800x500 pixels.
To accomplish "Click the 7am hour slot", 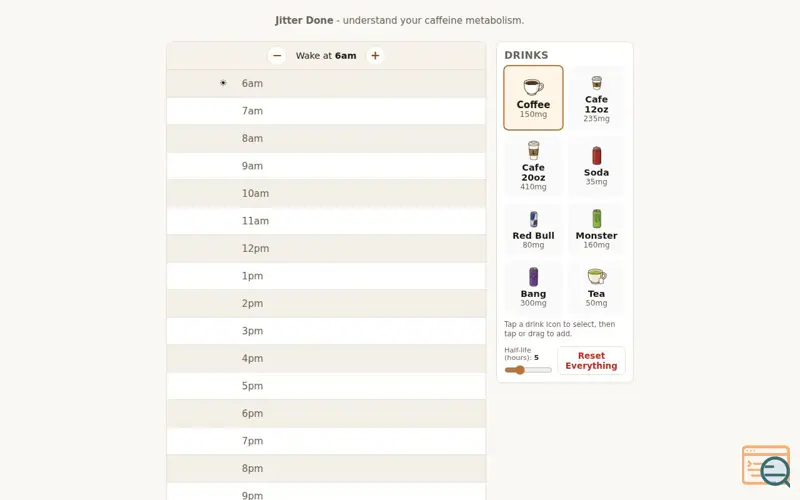I will tap(326, 111).
